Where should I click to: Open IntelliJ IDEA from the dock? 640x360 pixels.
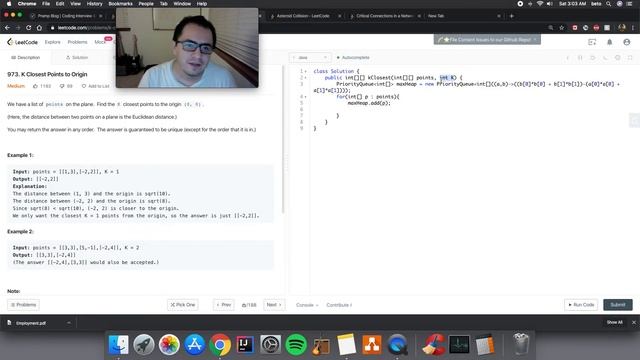pyautogui.click(x=245, y=345)
